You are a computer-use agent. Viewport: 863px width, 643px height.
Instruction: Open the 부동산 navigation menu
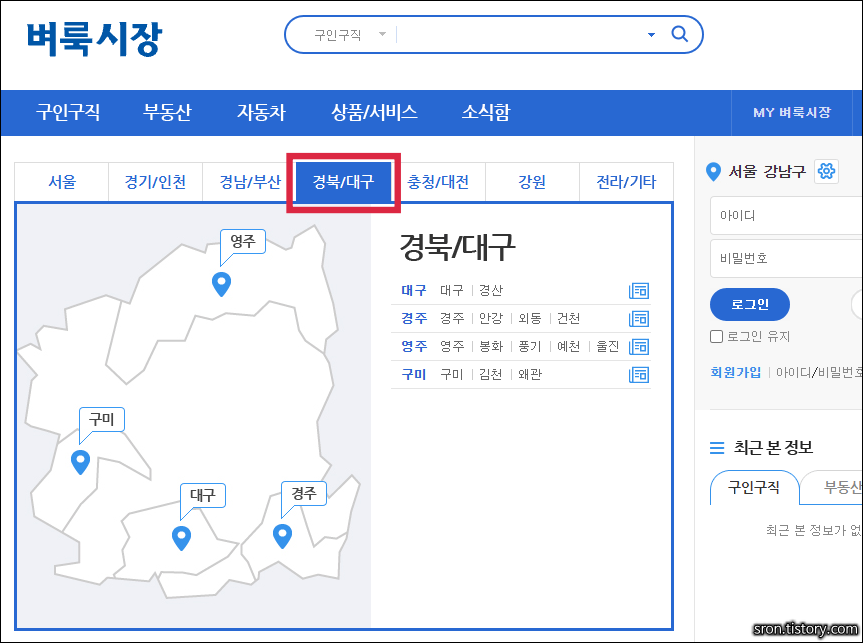(x=167, y=112)
